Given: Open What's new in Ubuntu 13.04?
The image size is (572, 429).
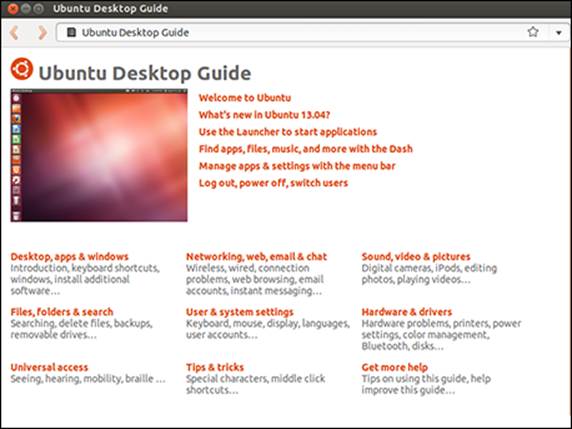Looking at the screenshot, I should point(264,115).
